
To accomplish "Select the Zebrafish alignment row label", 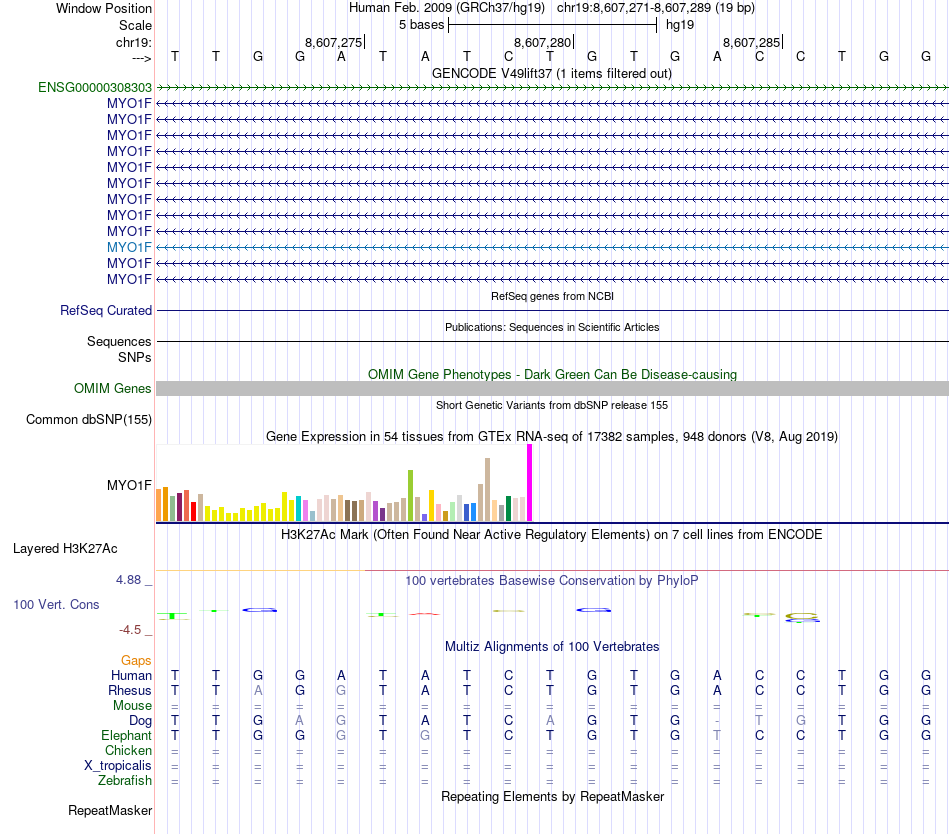I will 125,780.
